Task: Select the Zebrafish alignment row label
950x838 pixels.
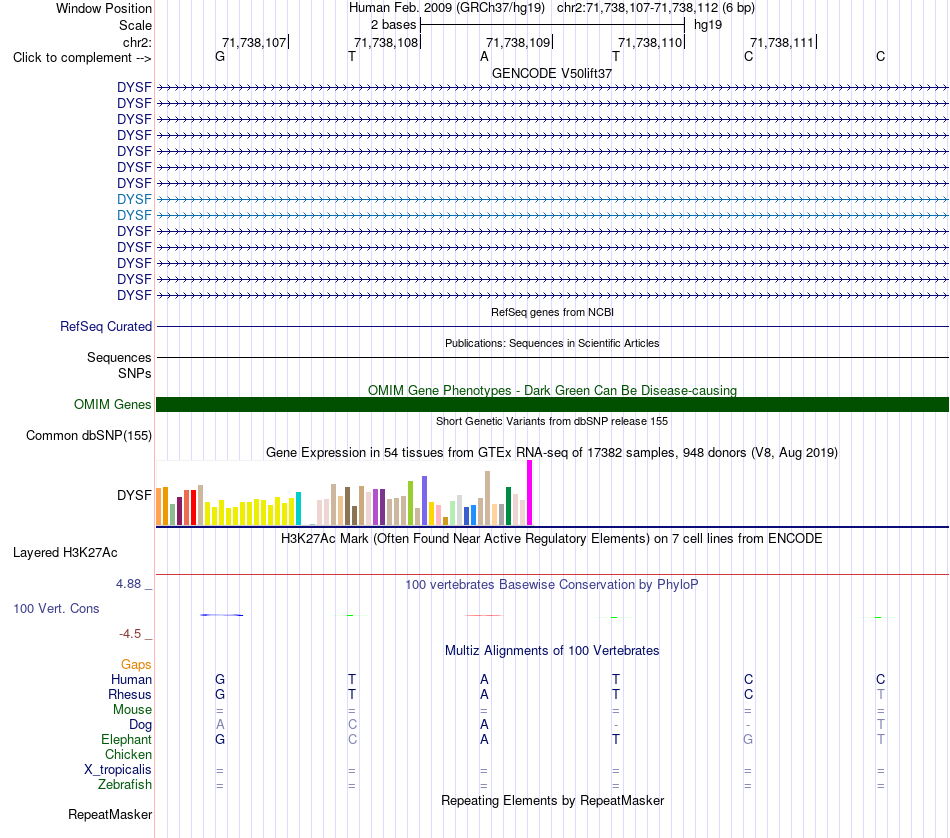Action: click(125, 785)
